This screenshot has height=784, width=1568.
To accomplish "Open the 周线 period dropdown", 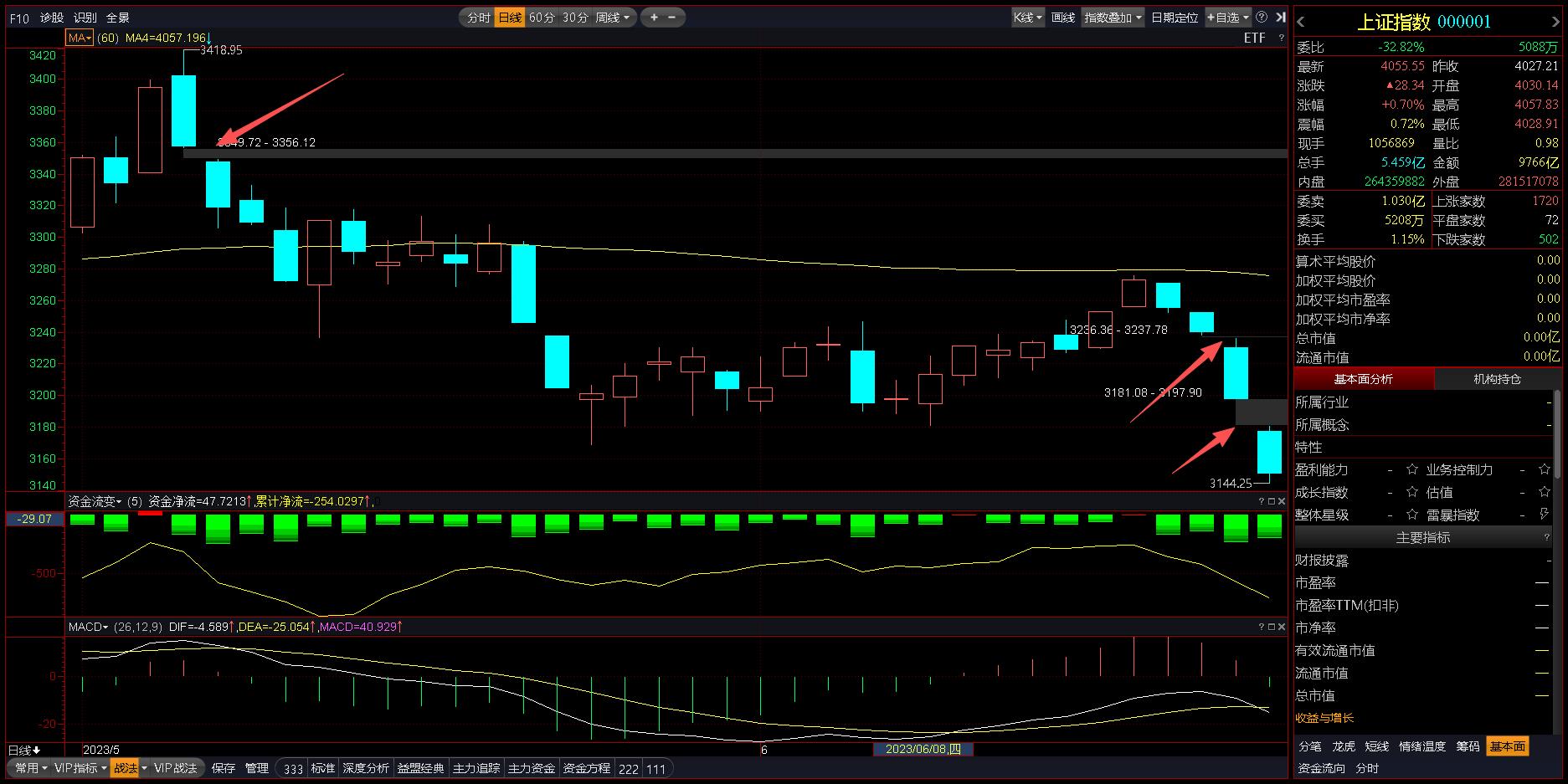I will 613,18.
